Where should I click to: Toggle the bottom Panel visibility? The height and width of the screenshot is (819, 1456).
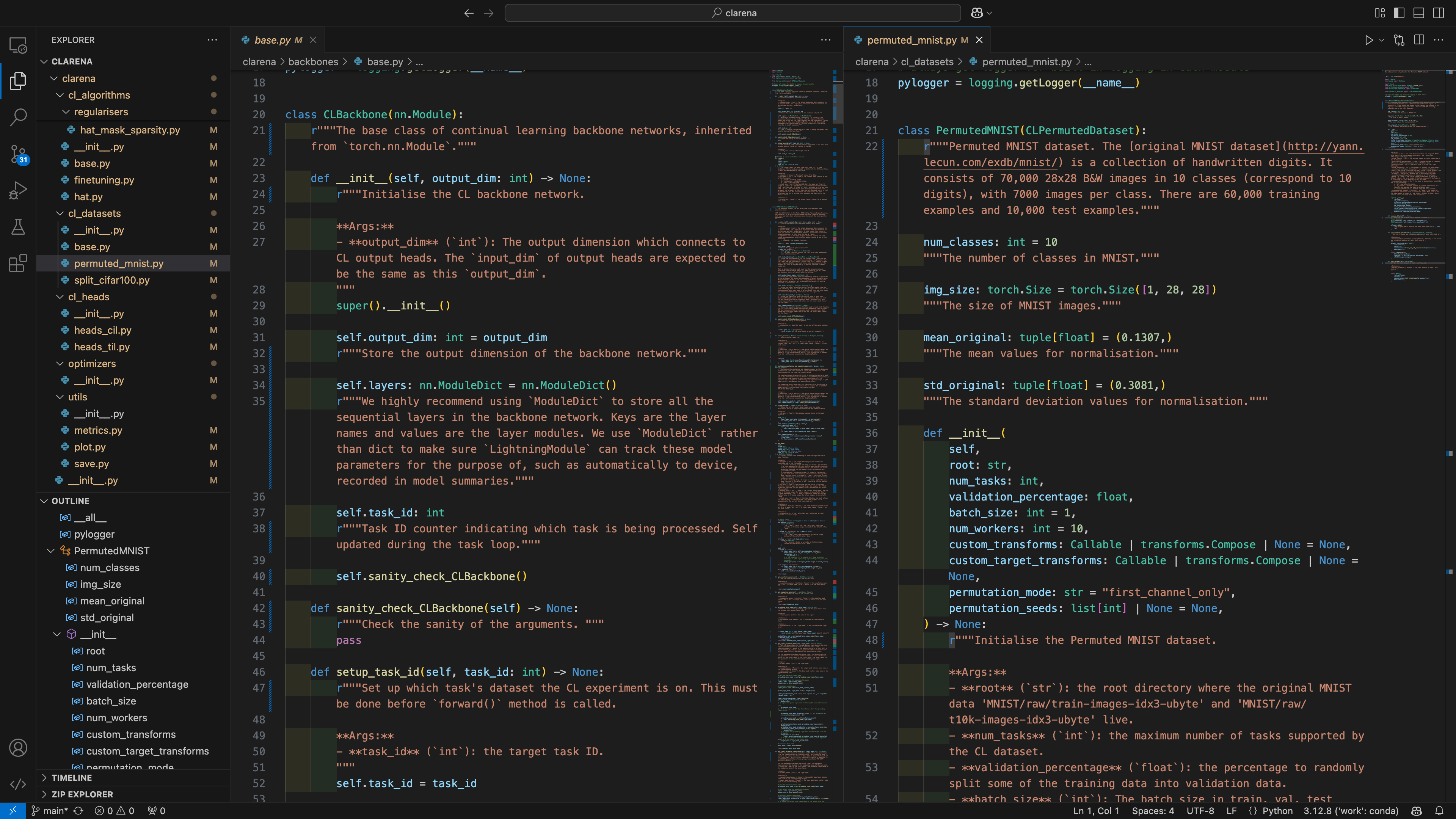coord(1419,13)
